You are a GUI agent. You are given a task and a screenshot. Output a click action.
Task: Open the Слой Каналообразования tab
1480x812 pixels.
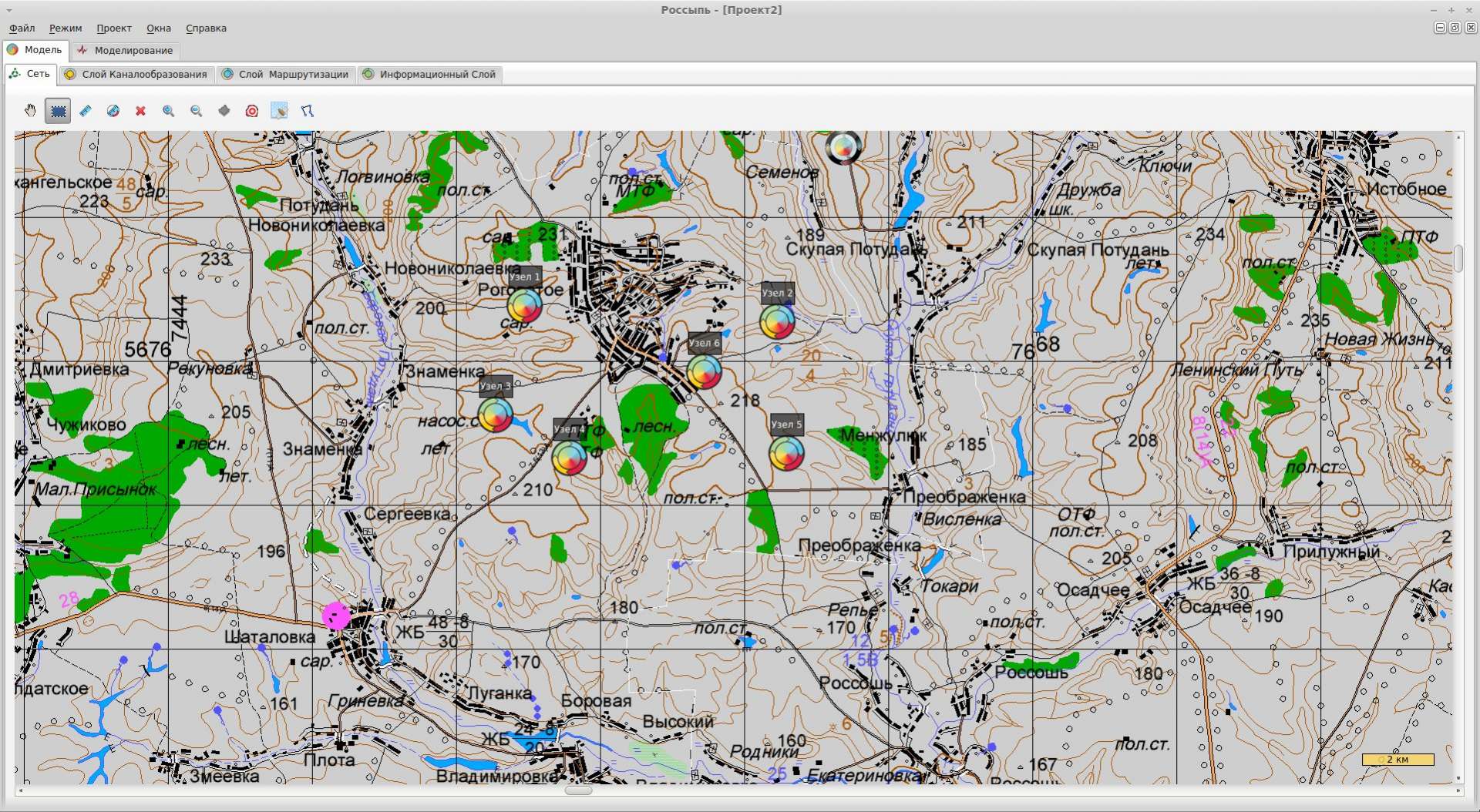pyautogui.click(x=136, y=75)
